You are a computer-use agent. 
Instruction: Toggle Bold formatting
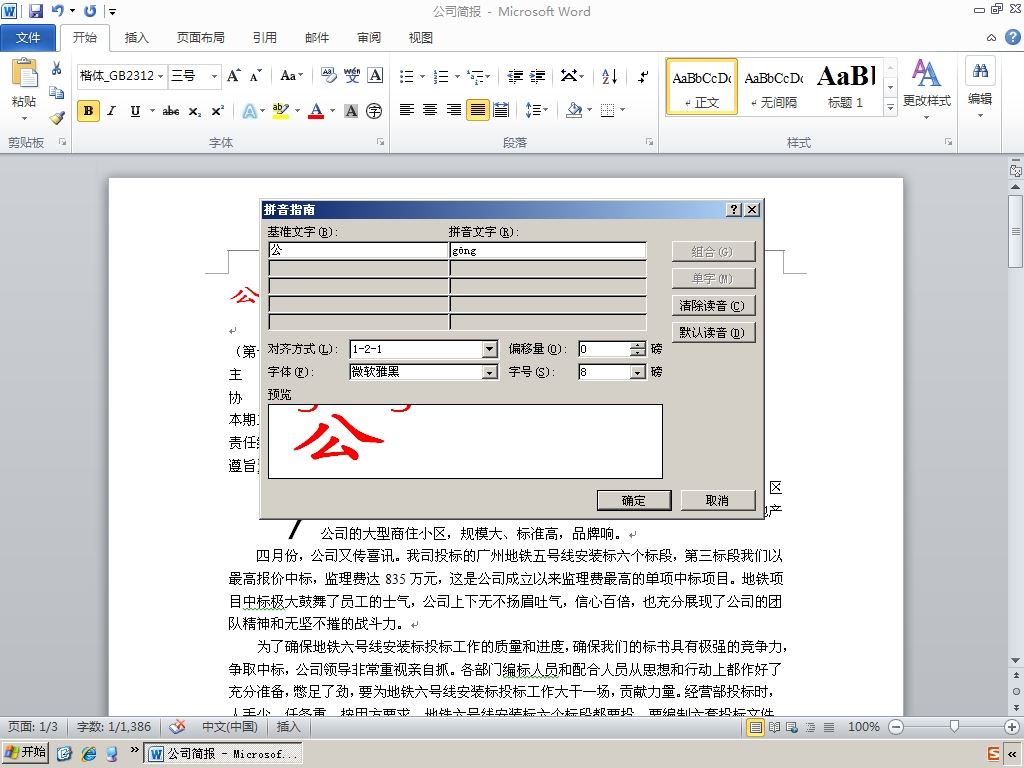click(88, 111)
